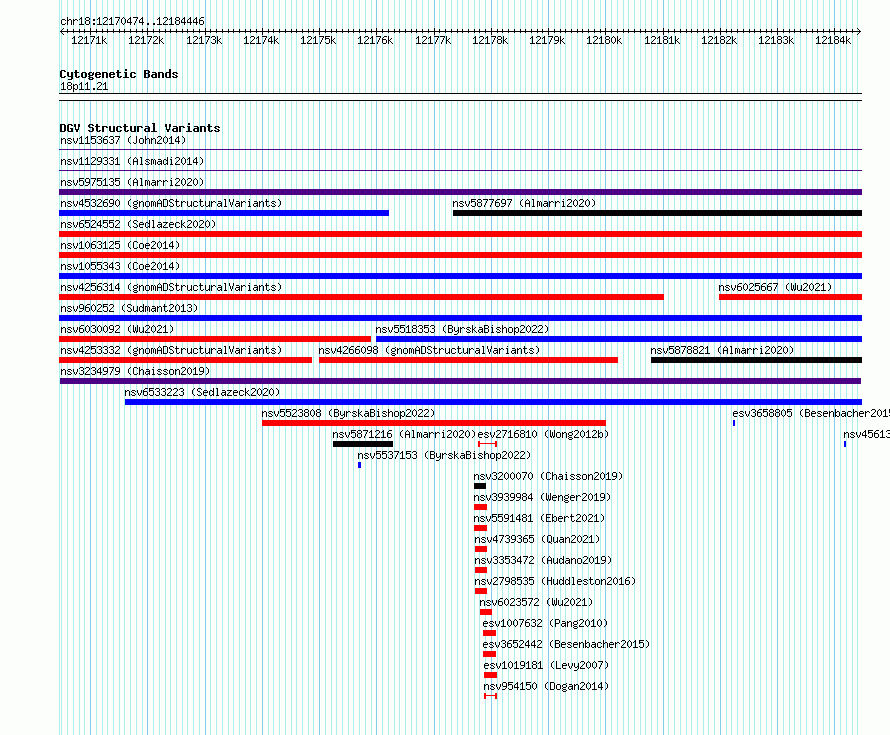Click the red nsv954150 bracket marker

click(490, 696)
